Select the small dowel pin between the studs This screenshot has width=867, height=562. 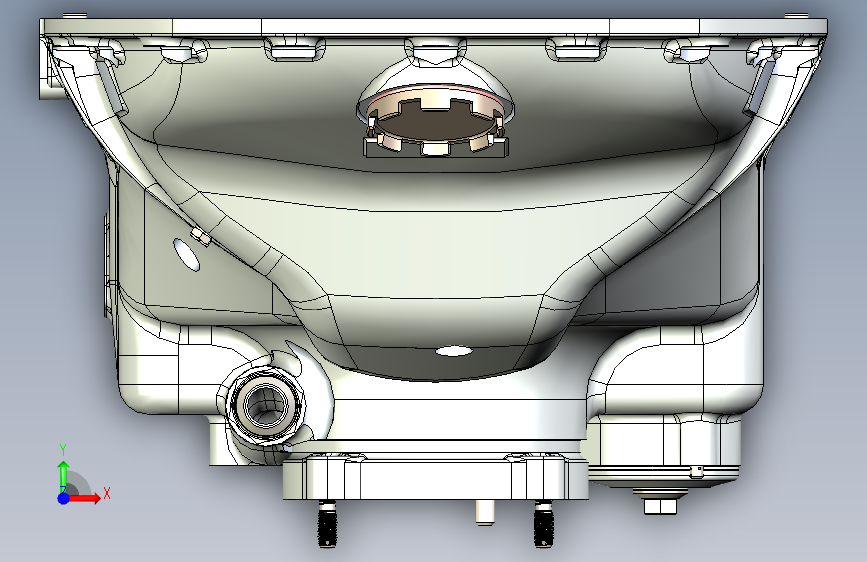485,512
